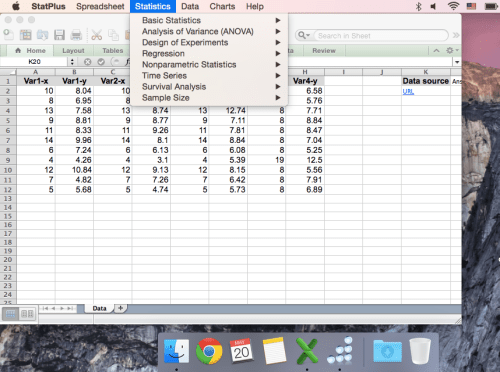Select the Var1-x header cell
The height and width of the screenshot is (372, 500).
(x=36, y=81)
